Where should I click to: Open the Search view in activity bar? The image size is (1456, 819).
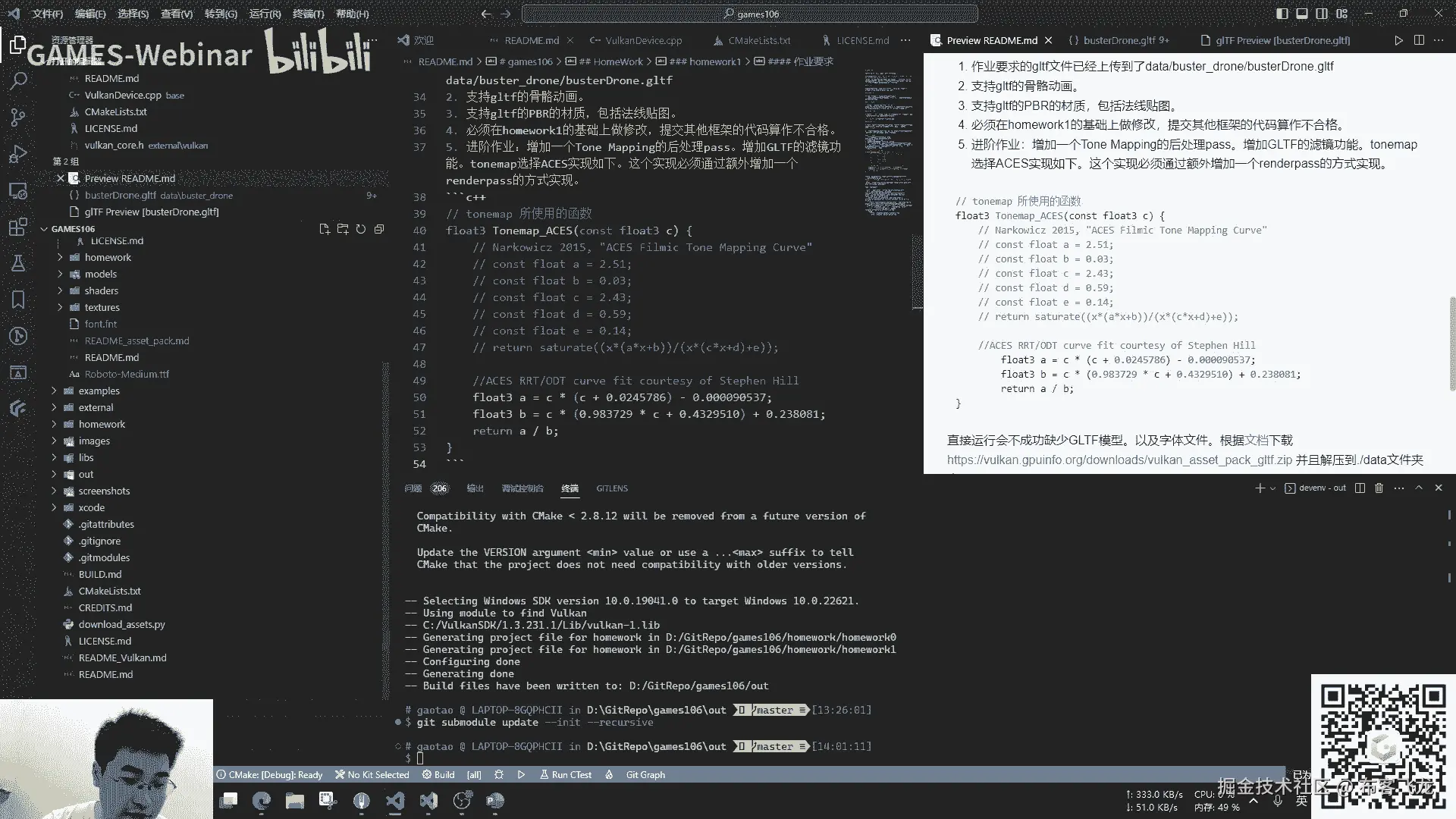point(18,80)
